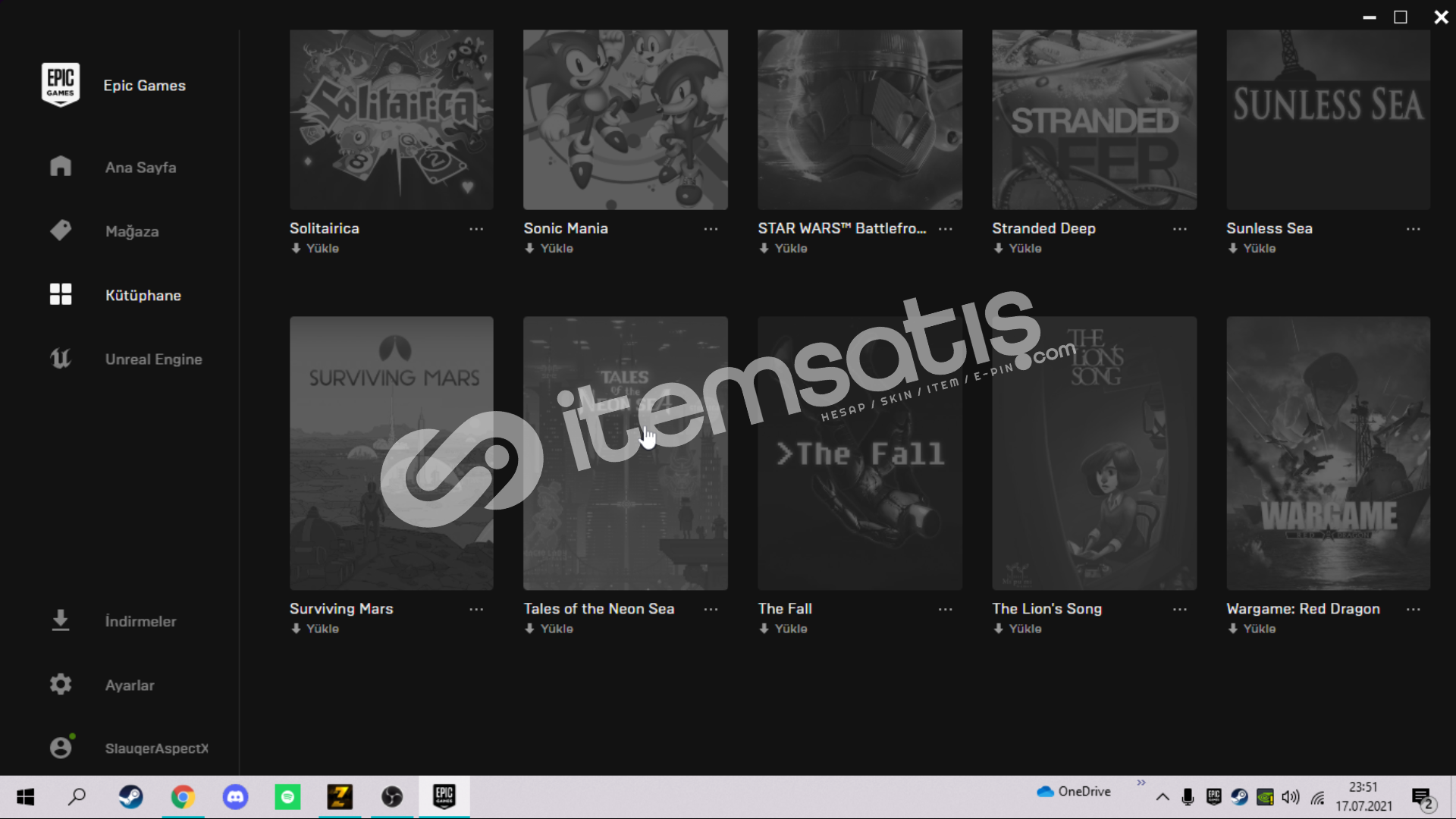Open Sunless Sea three-dot options menu
Viewport: 1456px width, 819px height.
click(x=1414, y=229)
